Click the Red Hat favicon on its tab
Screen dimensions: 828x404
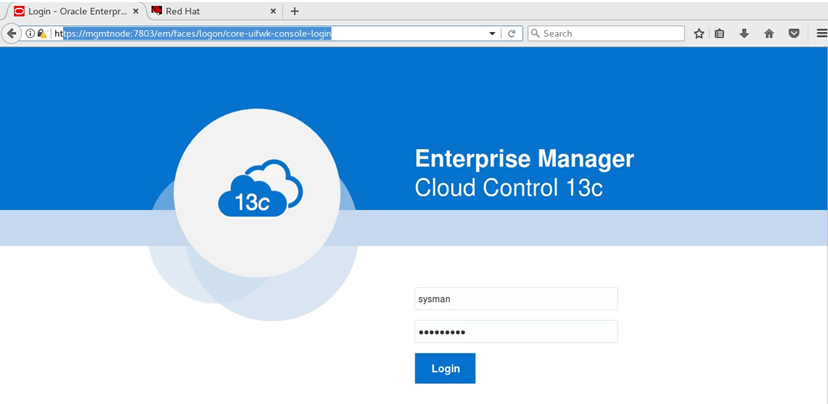click(x=156, y=11)
